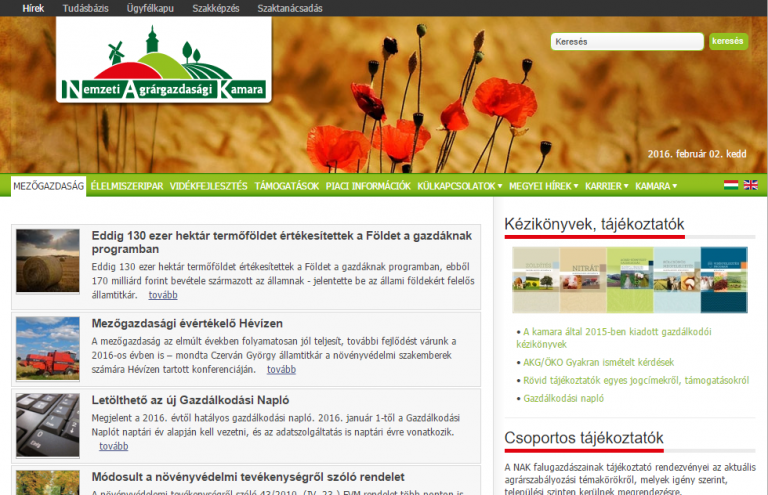Click the Hungarian flag language icon
This screenshot has width=768, height=495.
point(731,185)
